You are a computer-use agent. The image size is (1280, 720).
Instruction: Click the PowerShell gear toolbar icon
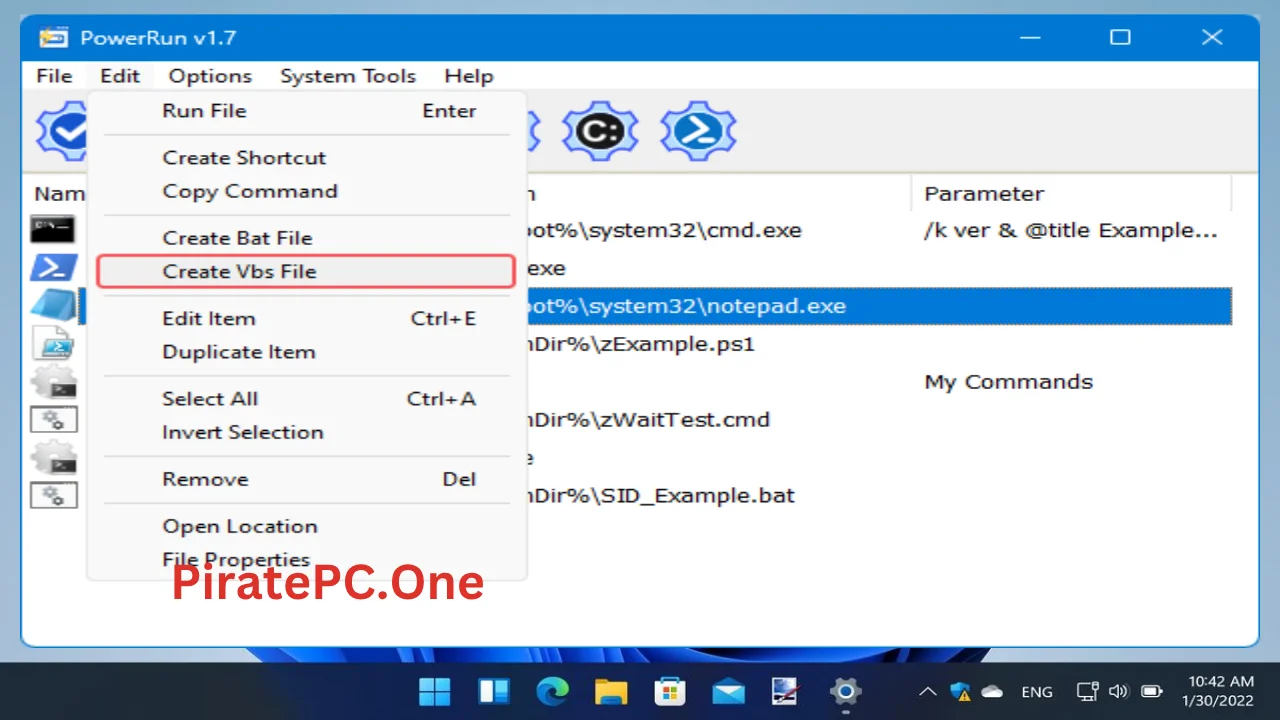tap(698, 131)
